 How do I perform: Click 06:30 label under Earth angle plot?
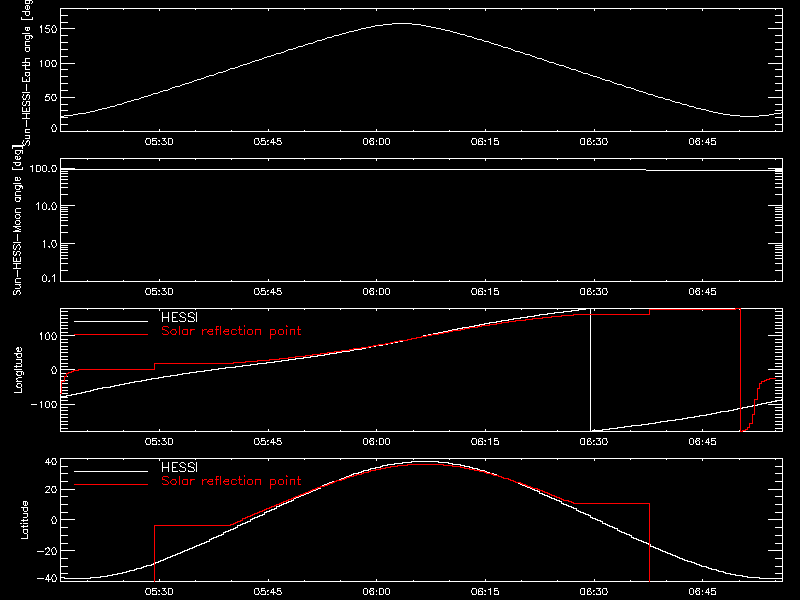[593, 141]
